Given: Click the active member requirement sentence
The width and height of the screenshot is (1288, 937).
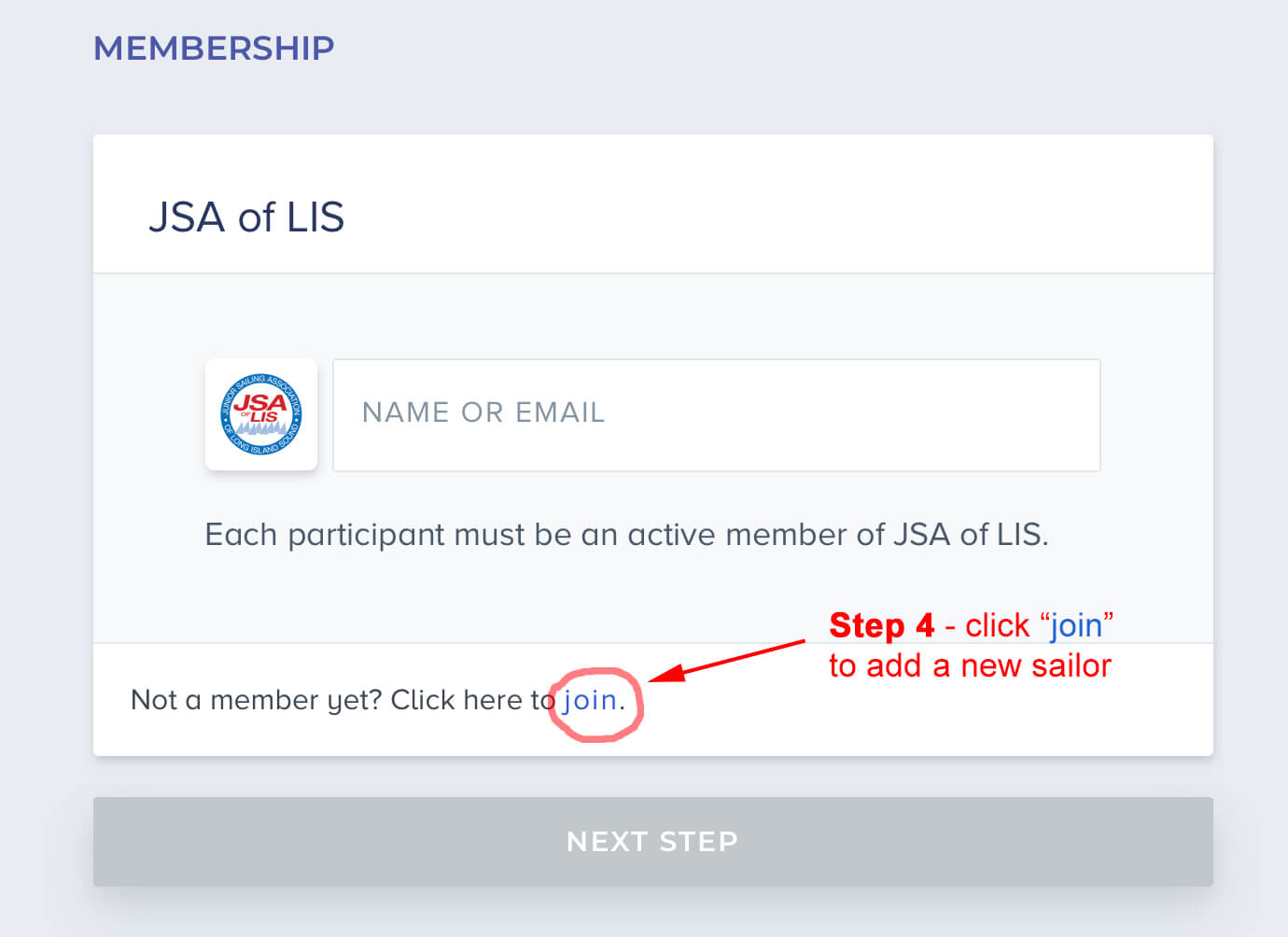Looking at the screenshot, I should tap(626, 535).
